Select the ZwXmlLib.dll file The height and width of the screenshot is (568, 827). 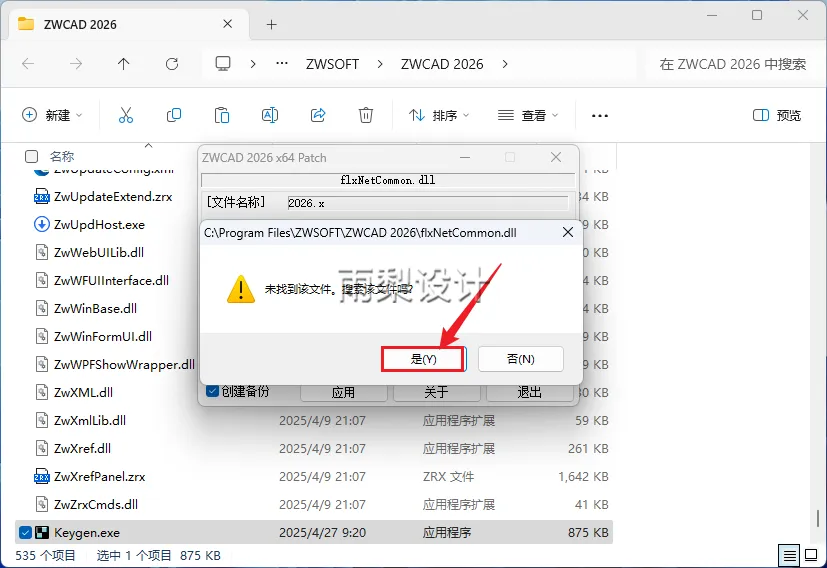[x=90, y=420]
